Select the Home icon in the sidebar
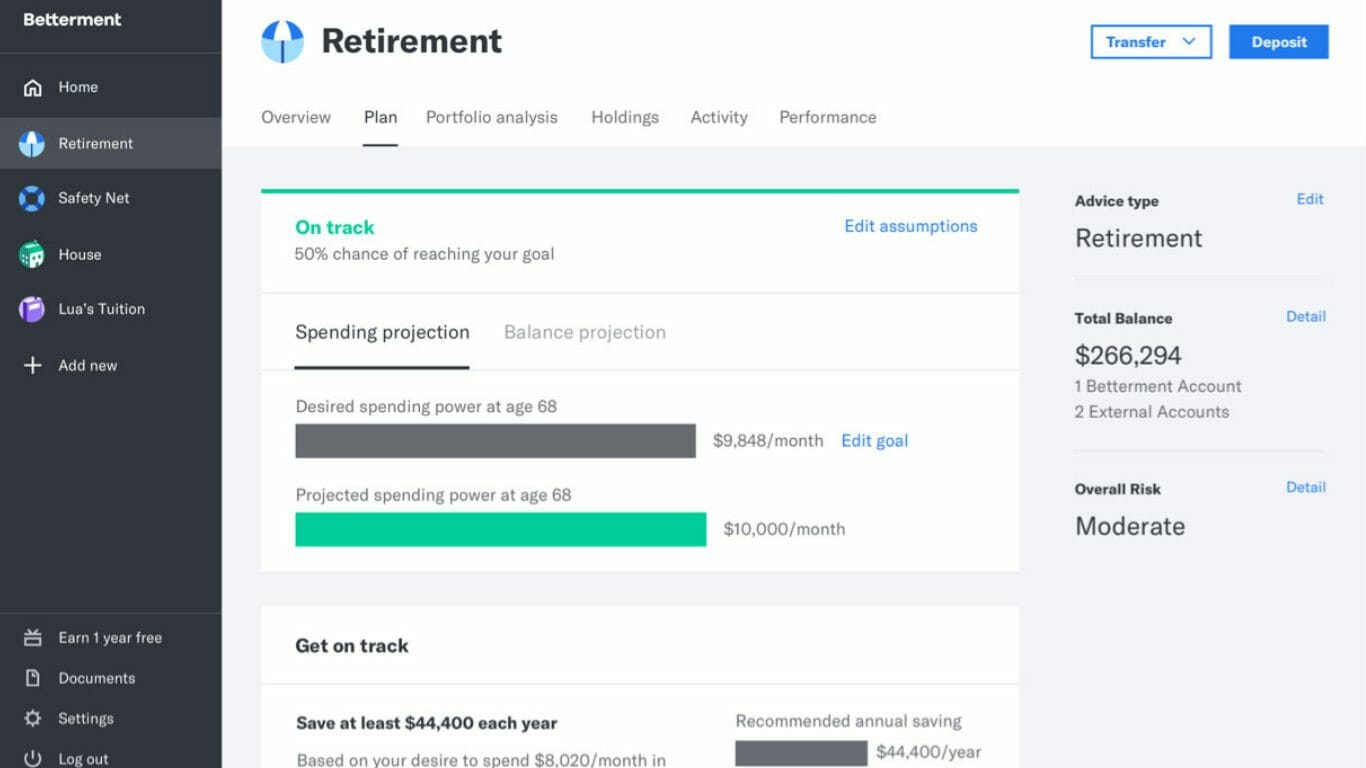 pyautogui.click(x=31, y=87)
